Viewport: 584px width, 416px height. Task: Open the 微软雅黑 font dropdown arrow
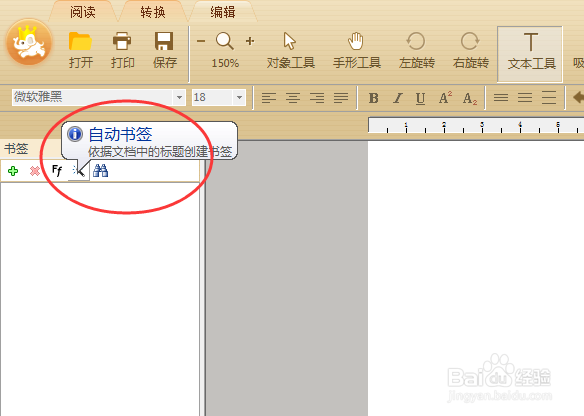[179, 98]
